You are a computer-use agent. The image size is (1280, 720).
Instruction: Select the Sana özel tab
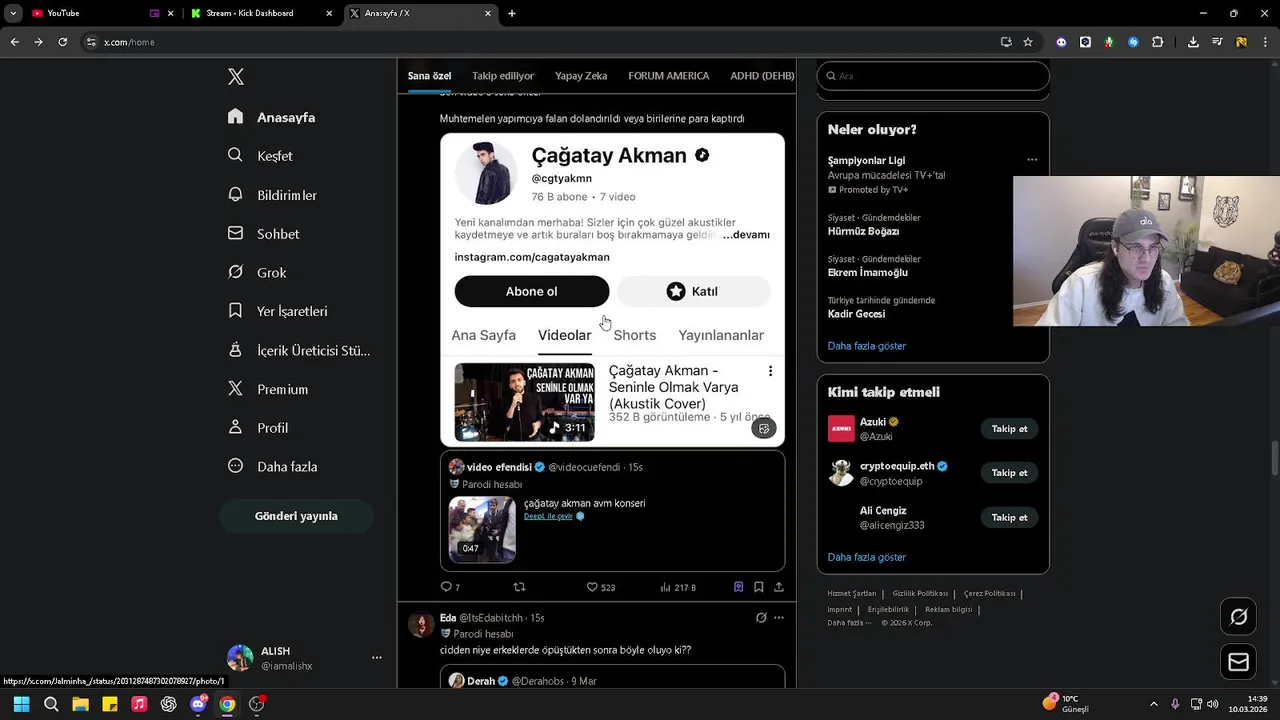(x=429, y=76)
